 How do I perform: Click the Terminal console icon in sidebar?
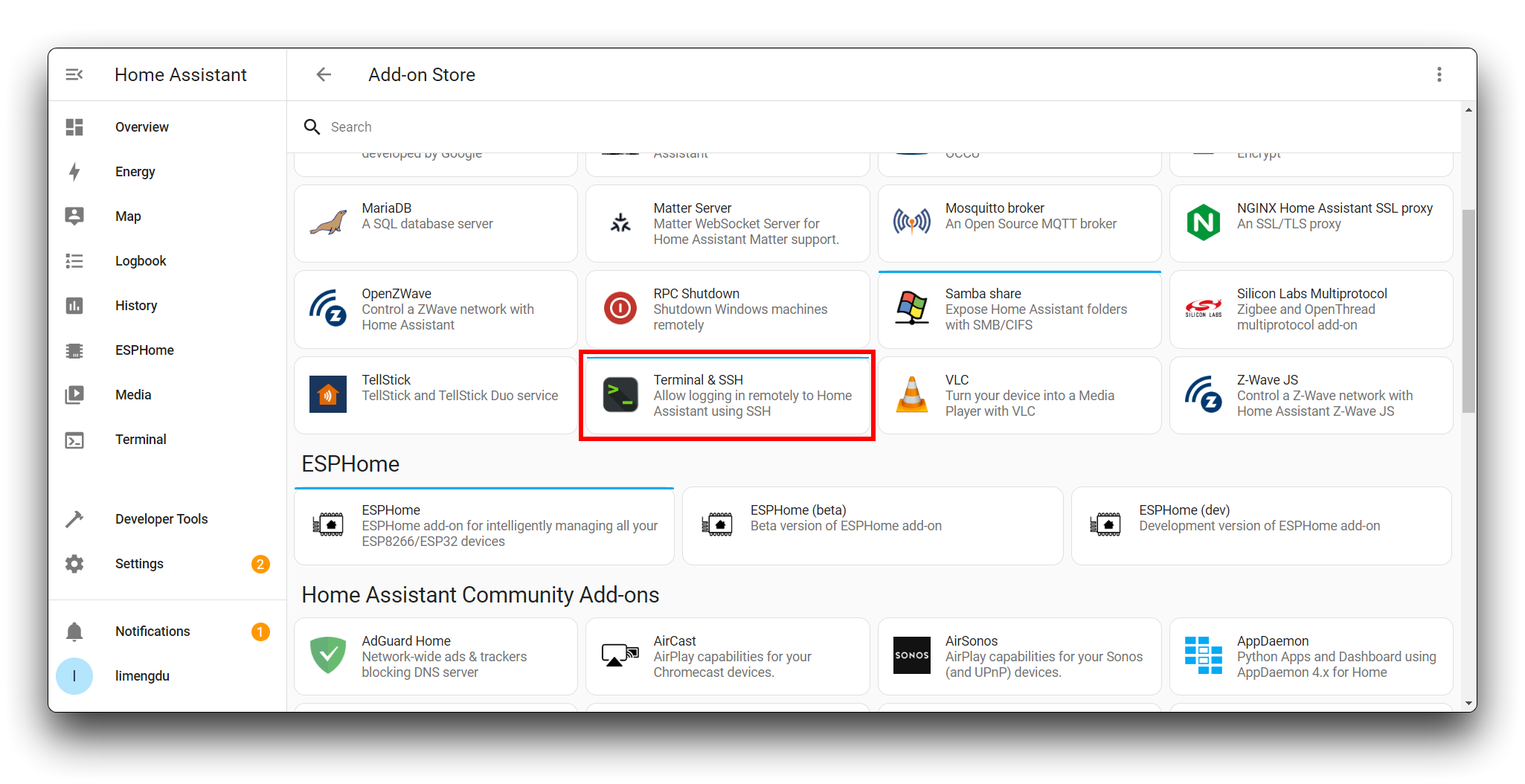point(74,440)
